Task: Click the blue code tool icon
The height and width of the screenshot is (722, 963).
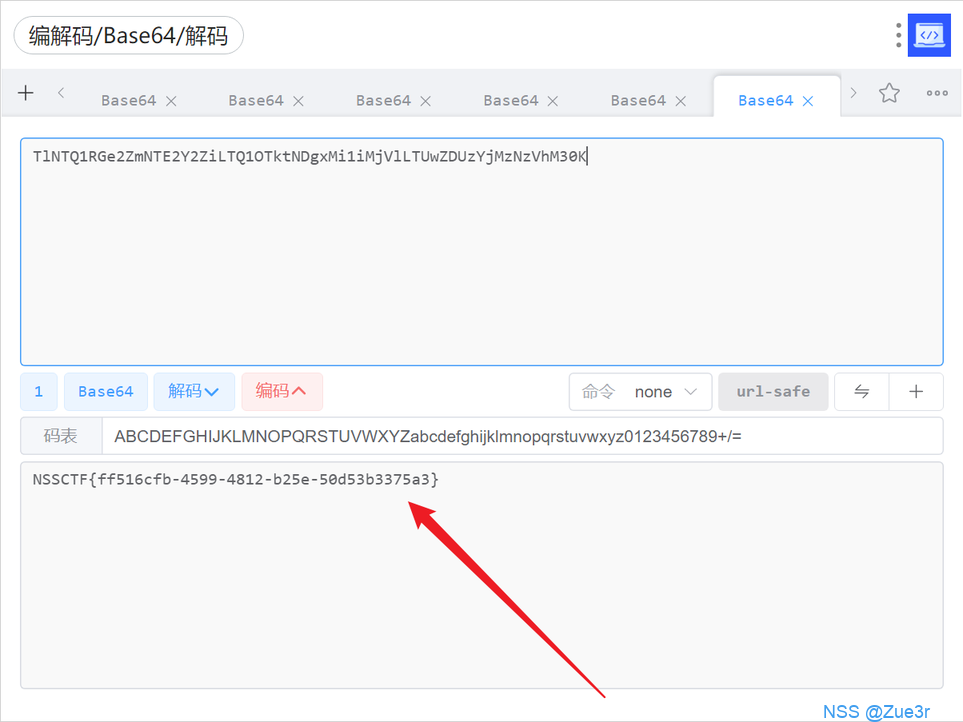Action: (929, 35)
